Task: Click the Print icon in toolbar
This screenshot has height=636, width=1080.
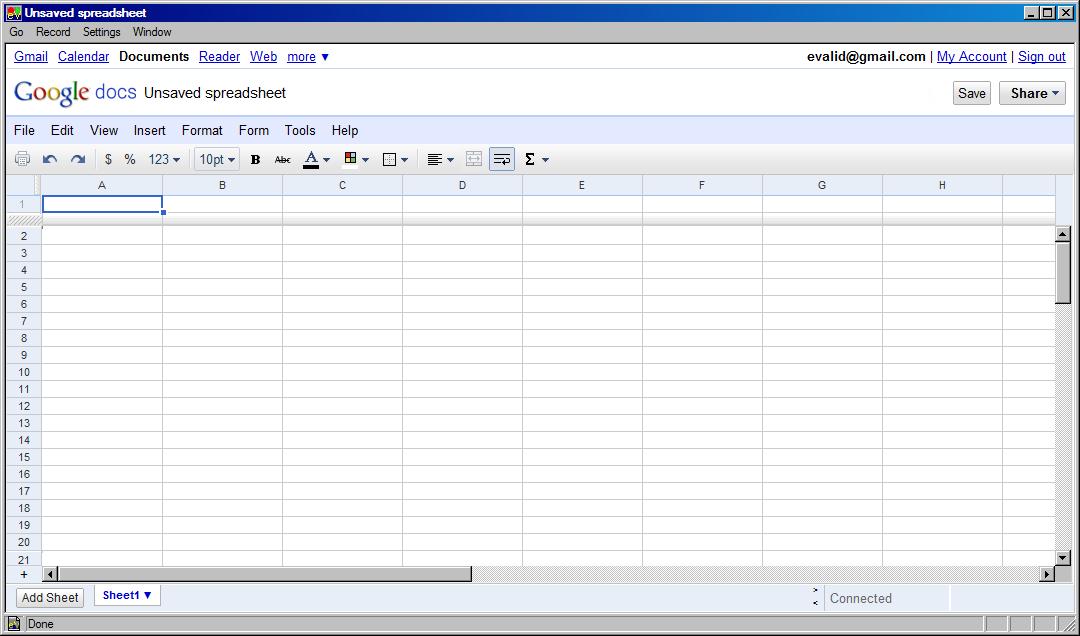Action: coord(22,159)
